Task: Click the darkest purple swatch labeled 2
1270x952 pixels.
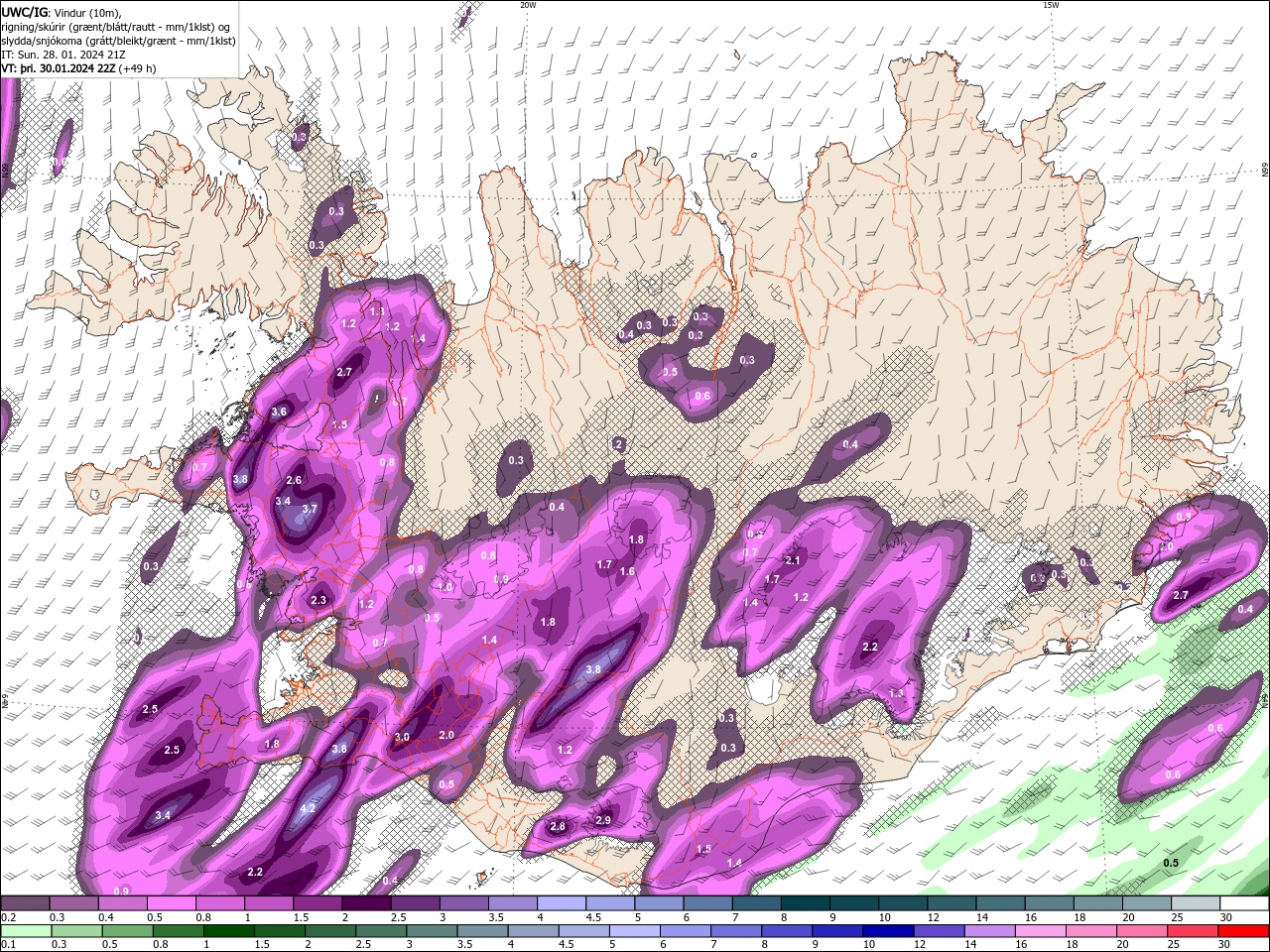Action: click(x=366, y=903)
